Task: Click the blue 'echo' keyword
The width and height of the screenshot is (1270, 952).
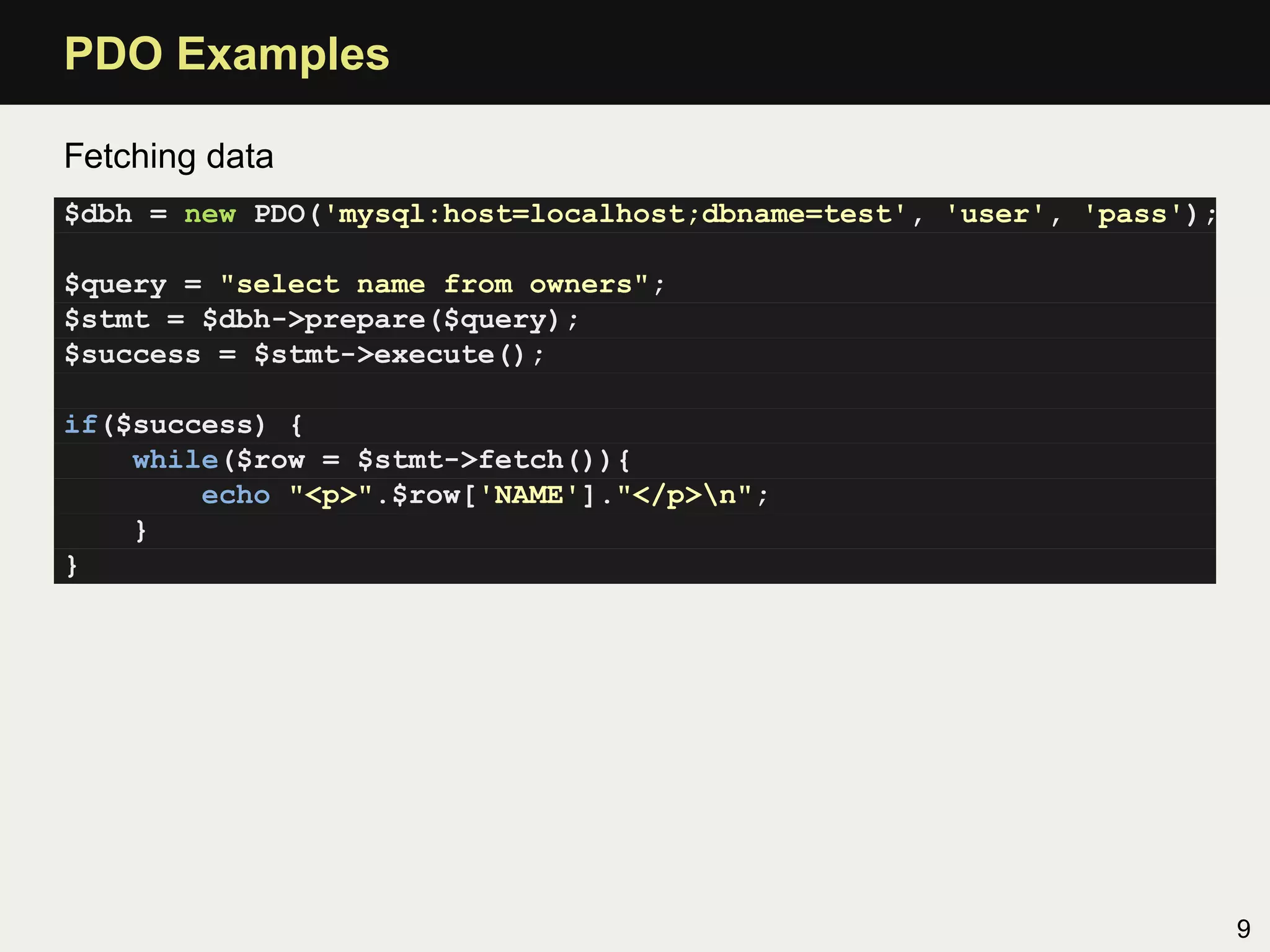Action: pos(236,495)
